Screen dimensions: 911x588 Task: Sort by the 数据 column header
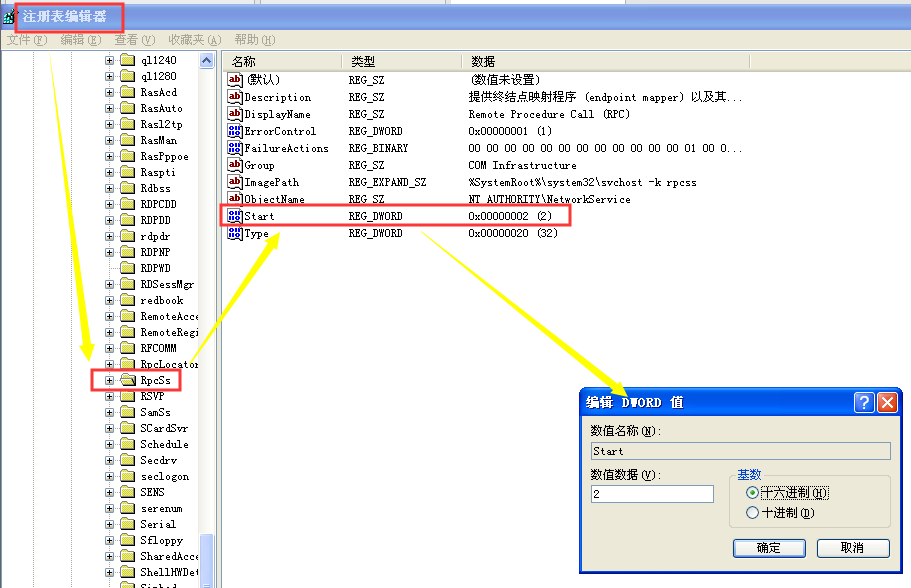pos(605,62)
